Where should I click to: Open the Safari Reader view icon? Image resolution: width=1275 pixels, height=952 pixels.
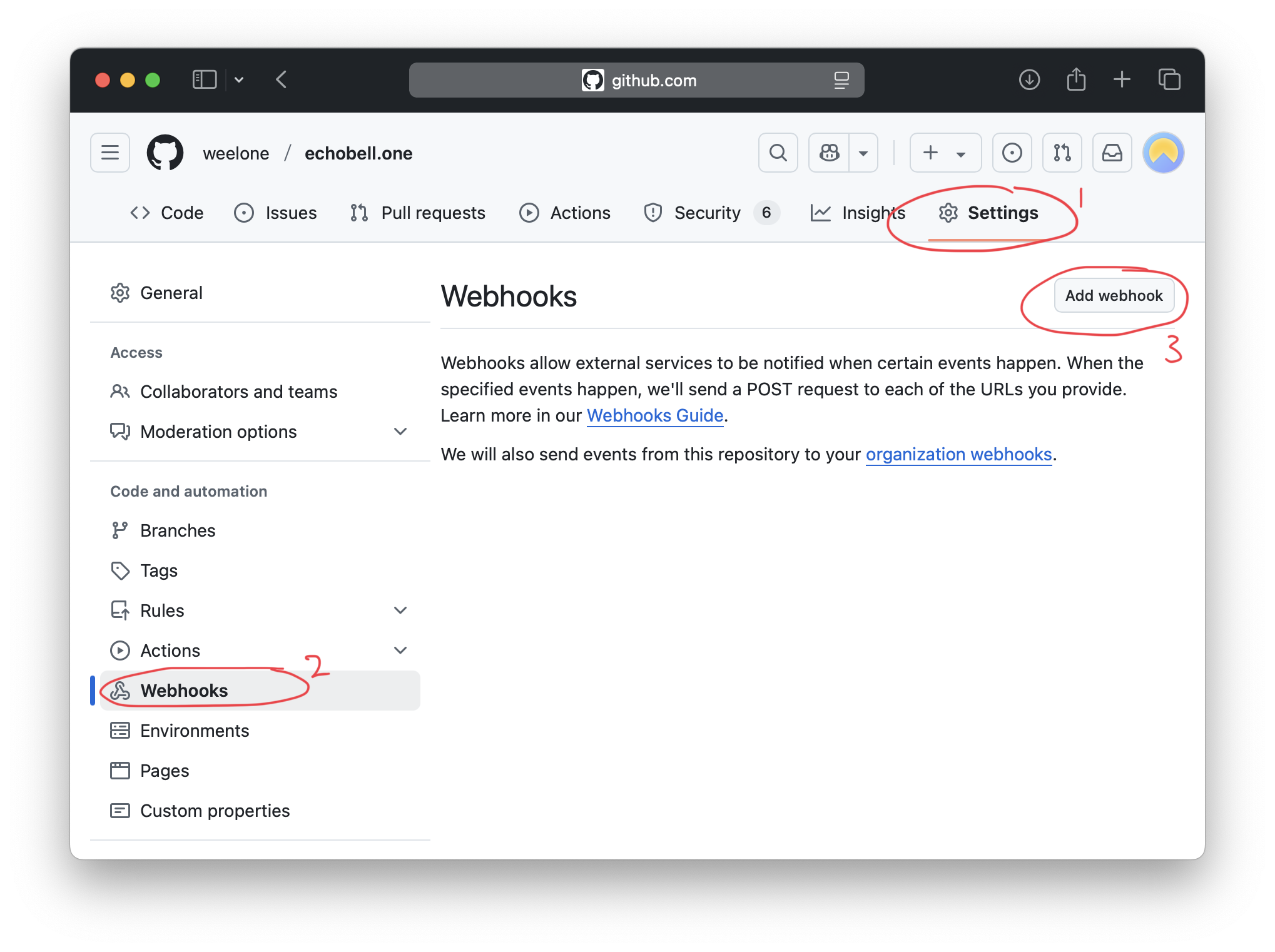[x=841, y=80]
